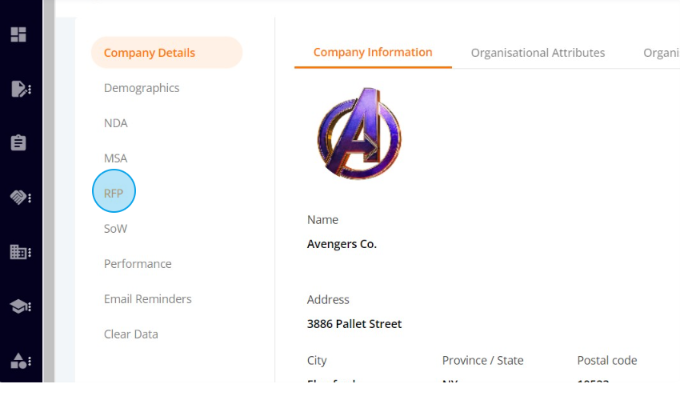Click the vertical grey scrollbar beside sidebar
Image resolution: width=680 pixels, height=395 pixels.
click(x=49, y=191)
